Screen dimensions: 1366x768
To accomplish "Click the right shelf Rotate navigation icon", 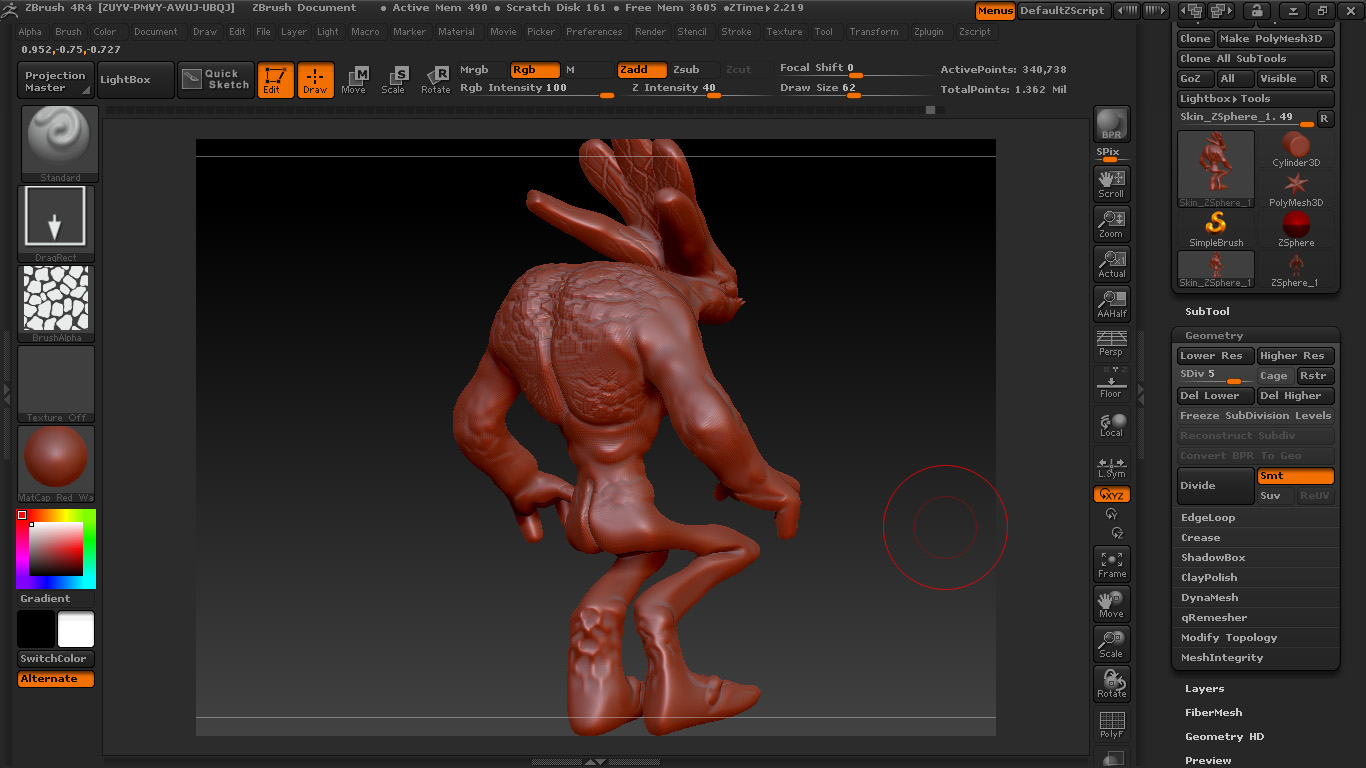I will coord(1111,684).
